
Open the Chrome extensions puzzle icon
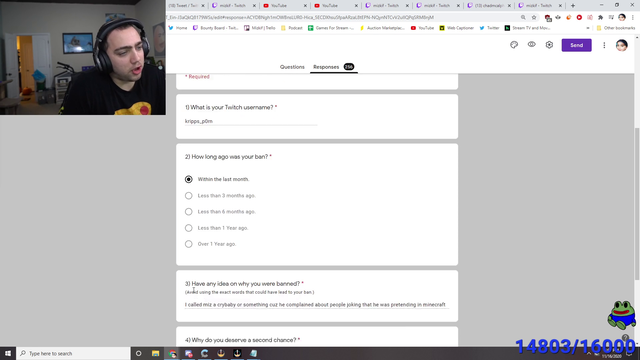pyautogui.click(x=600, y=18)
